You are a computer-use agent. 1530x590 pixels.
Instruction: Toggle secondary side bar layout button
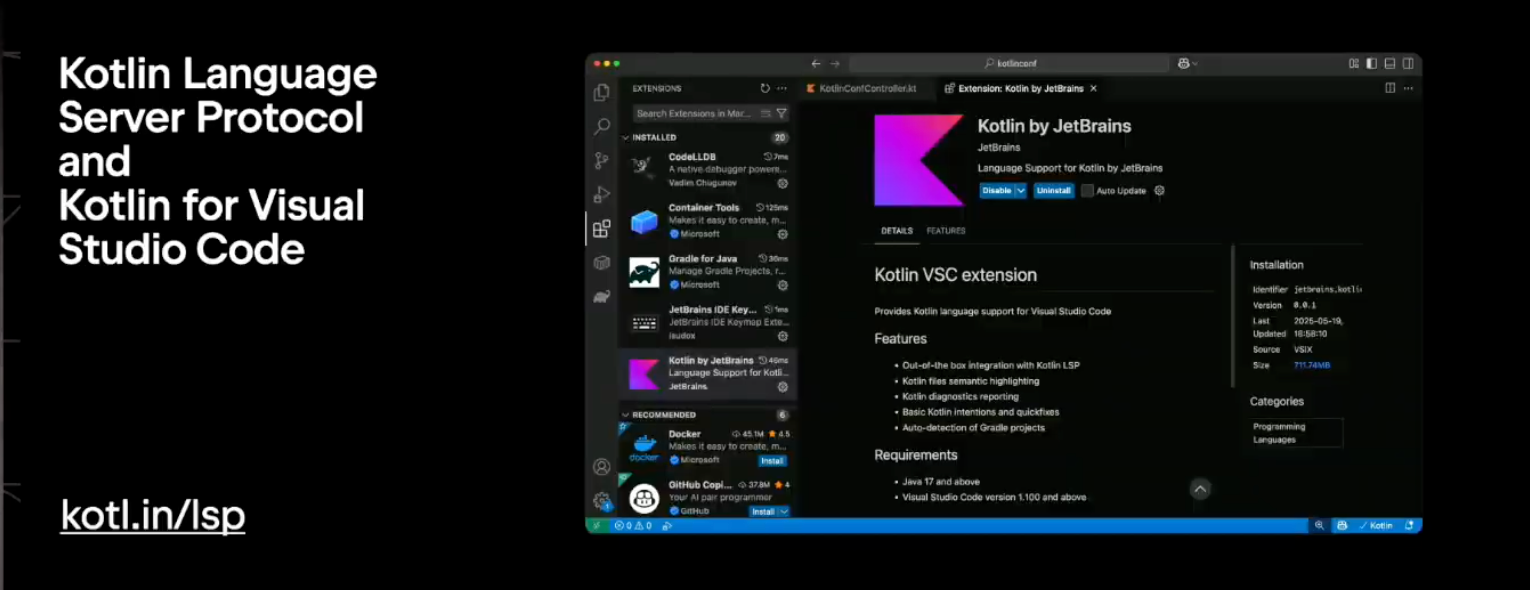pyautogui.click(x=1408, y=63)
